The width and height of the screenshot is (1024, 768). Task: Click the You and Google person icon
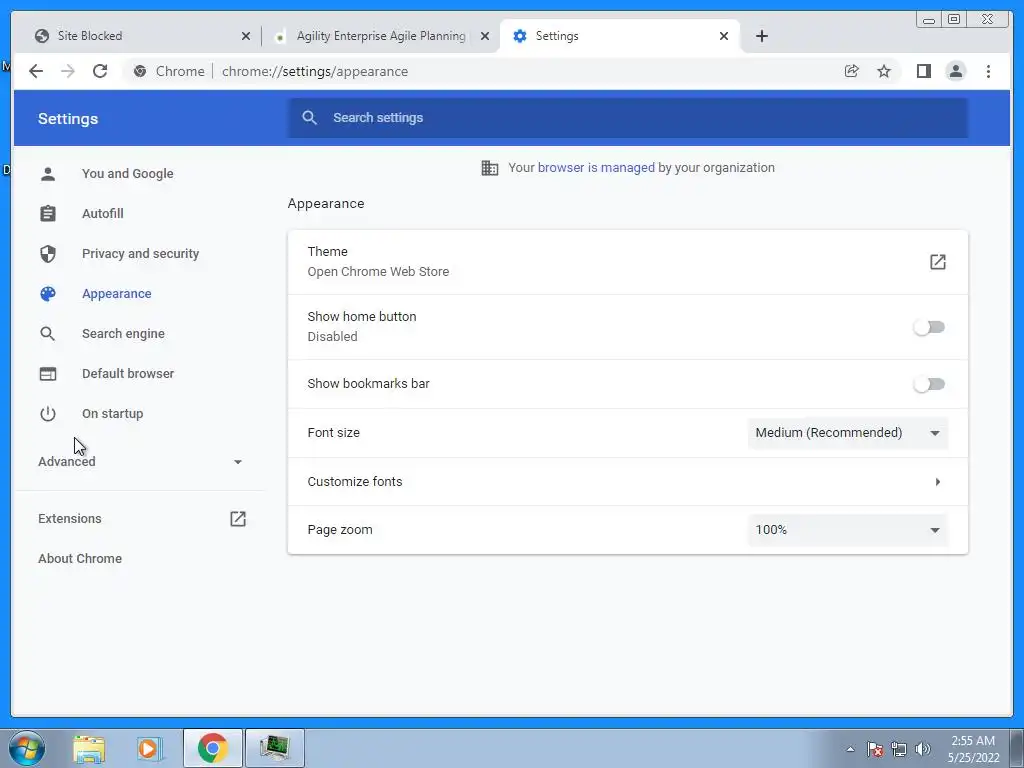[x=48, y=174]
